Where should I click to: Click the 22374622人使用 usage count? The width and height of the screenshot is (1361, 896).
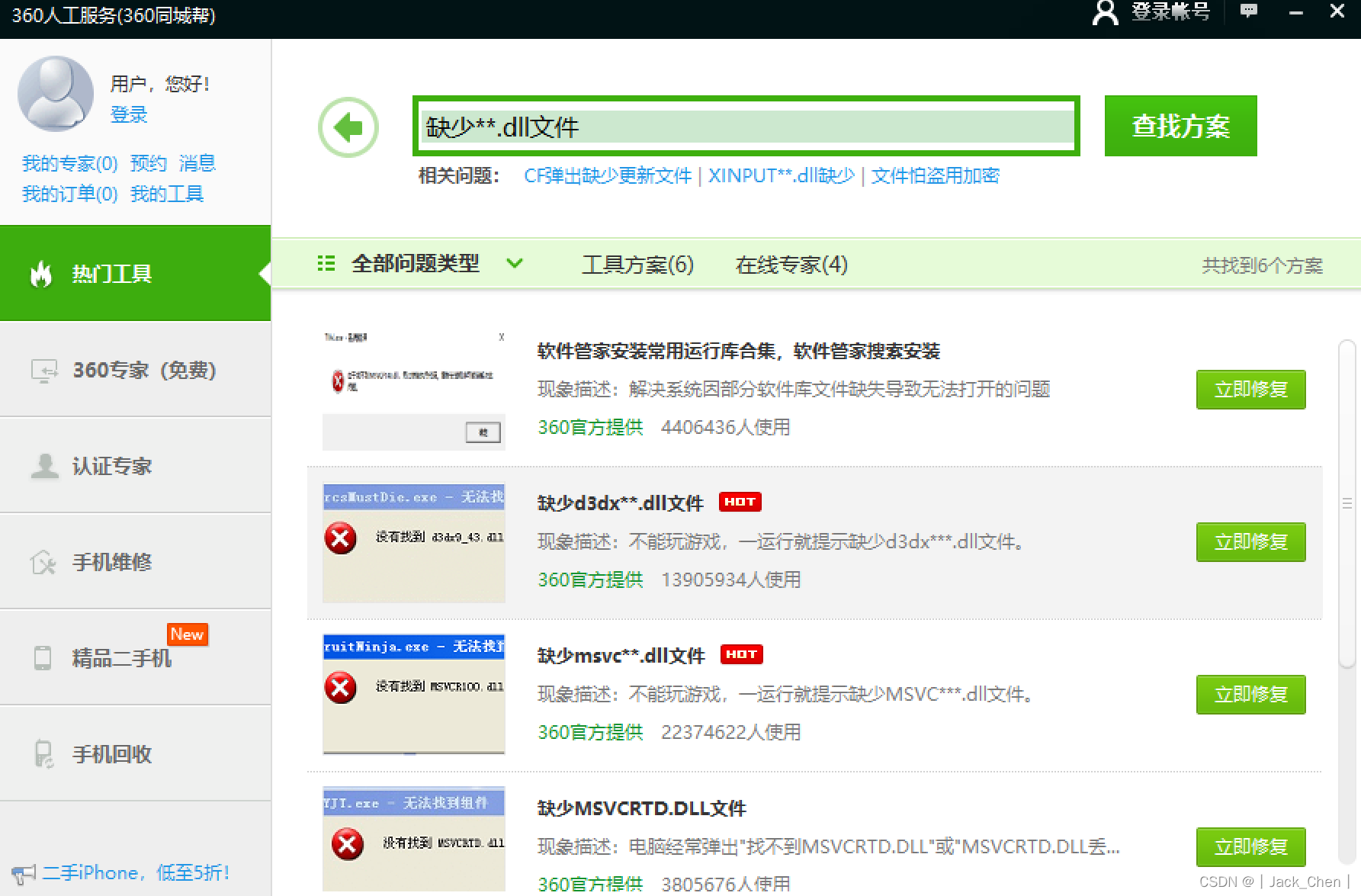tap(731, 732)
